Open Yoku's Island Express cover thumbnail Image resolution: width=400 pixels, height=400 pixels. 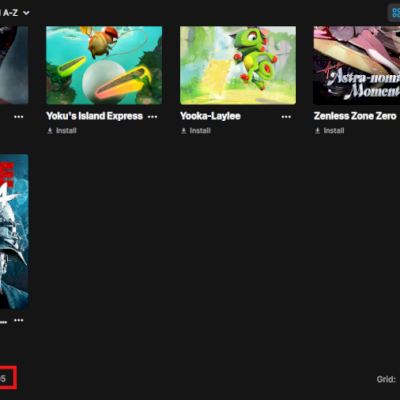[104, 65]
